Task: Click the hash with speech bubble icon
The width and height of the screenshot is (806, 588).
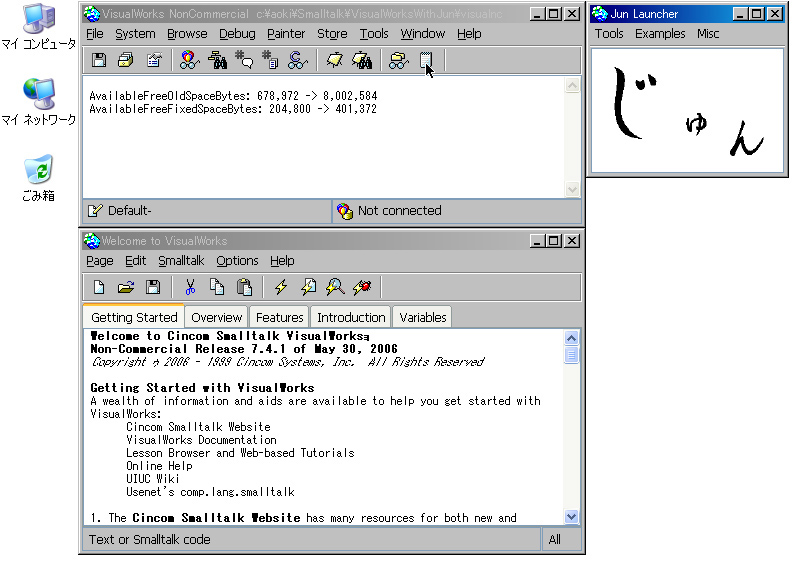Action: [x=244, y=60]
